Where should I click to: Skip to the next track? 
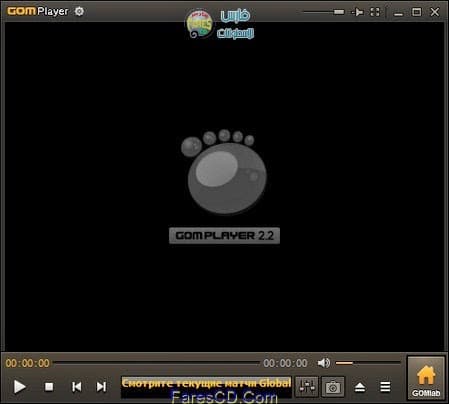pos(101,387)
